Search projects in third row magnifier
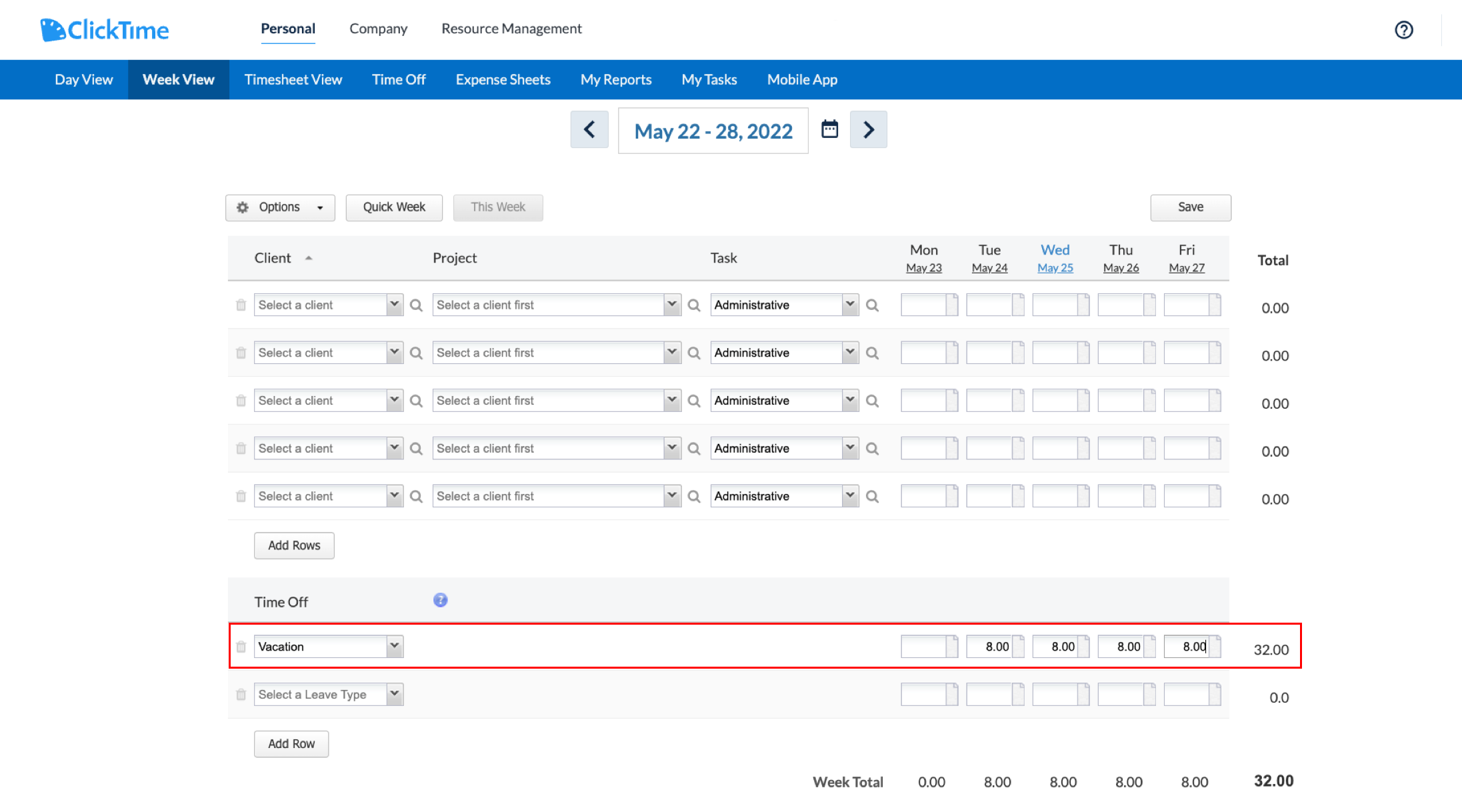This screenshot has width=1462, height=812. click(x=694, y=401)
